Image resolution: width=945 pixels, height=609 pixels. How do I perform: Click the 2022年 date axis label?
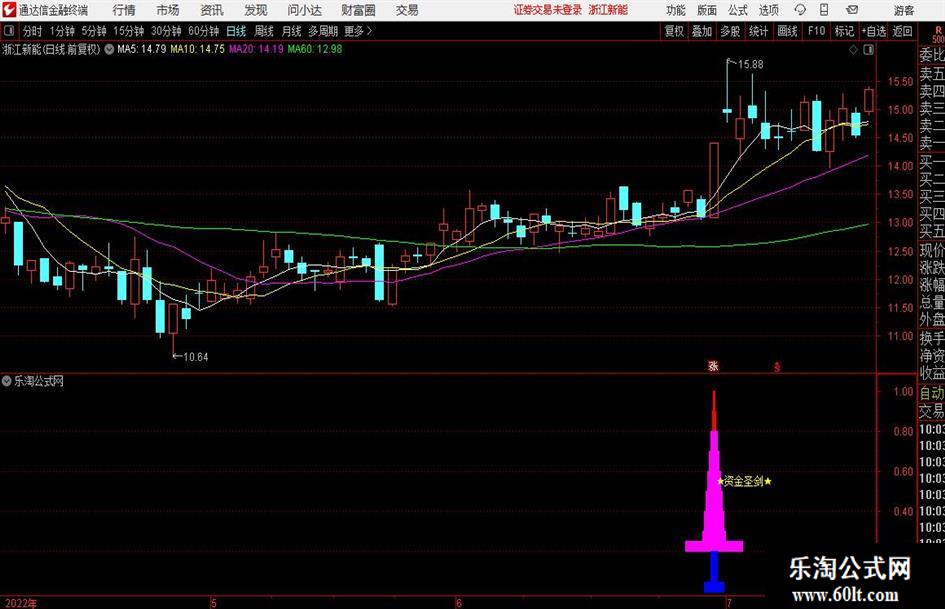(x=20, y=603)
